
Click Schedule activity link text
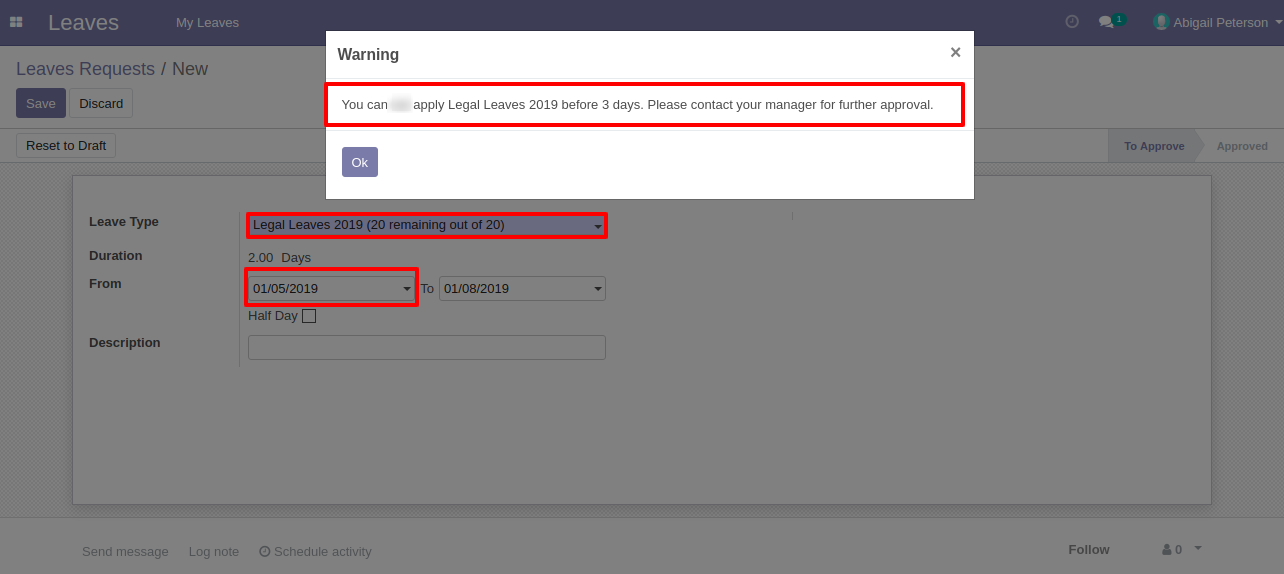[x=323, y=551]
